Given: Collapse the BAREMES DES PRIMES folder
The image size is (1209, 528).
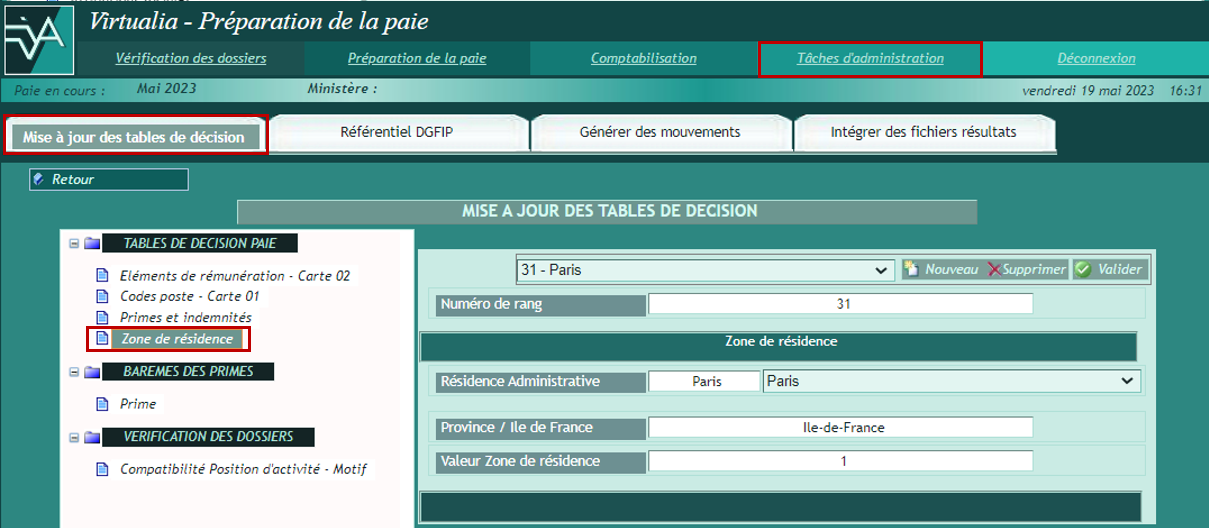Looking at the screenshot, I should tap(74, 372).
